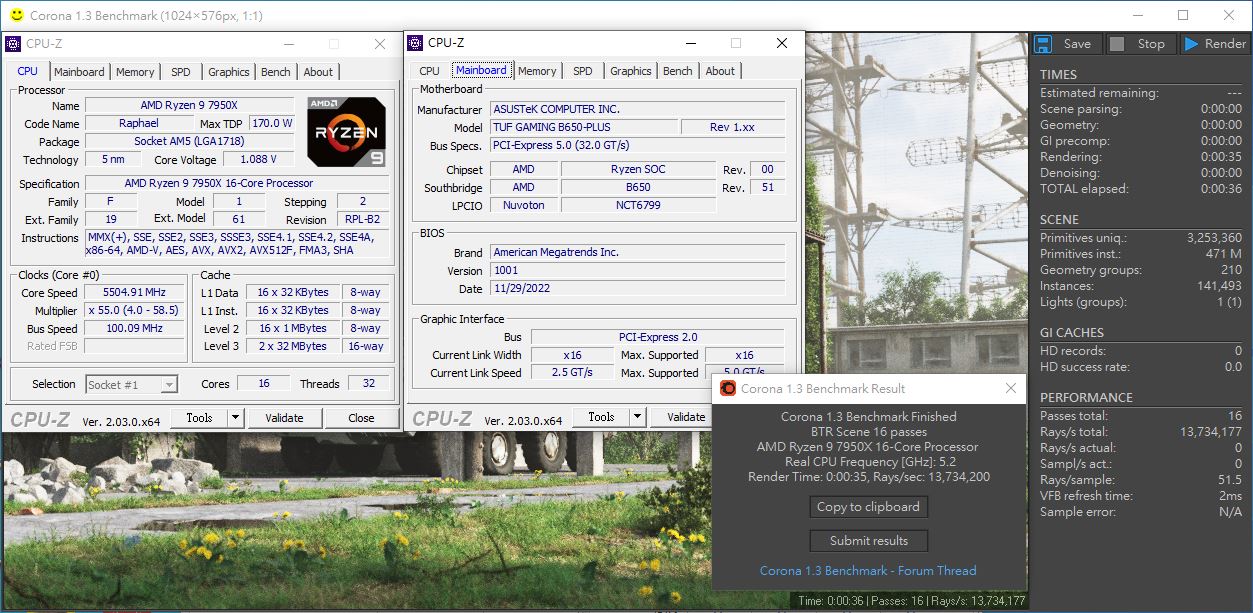Click Primitives uniq. value 3,253,360

click(x=1214, y=238)
